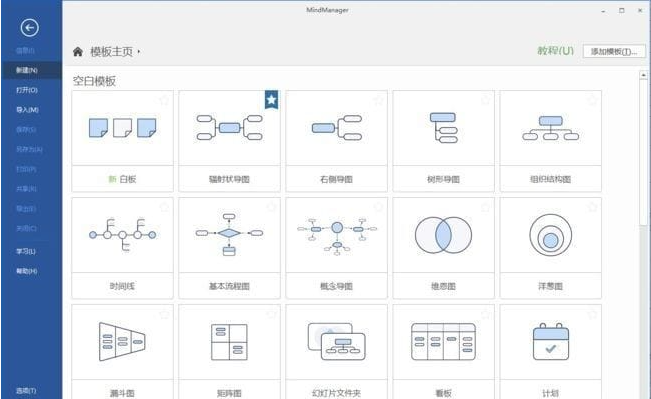Choose 导入(M) in the sidebar

pos(27,110)
